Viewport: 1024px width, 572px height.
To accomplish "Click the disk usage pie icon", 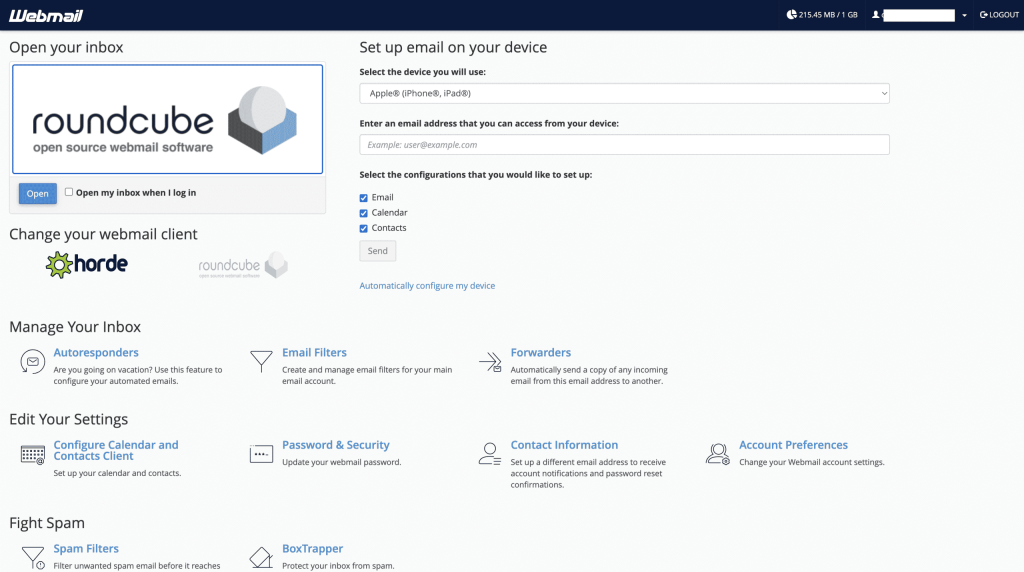I will tap(792, 14).
